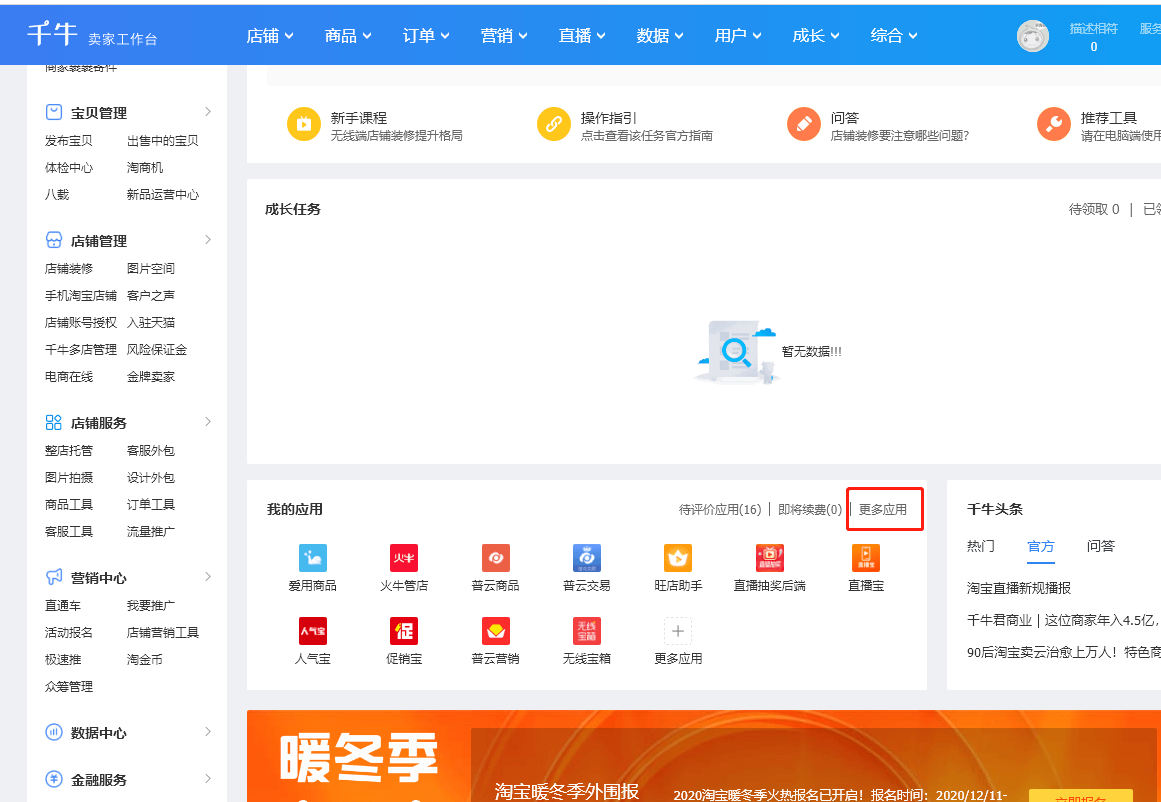Click the 店铺管理 shop icon
Image resolution: width=1161 pixels, height=802 pixels.
click(x=54, y=240)
